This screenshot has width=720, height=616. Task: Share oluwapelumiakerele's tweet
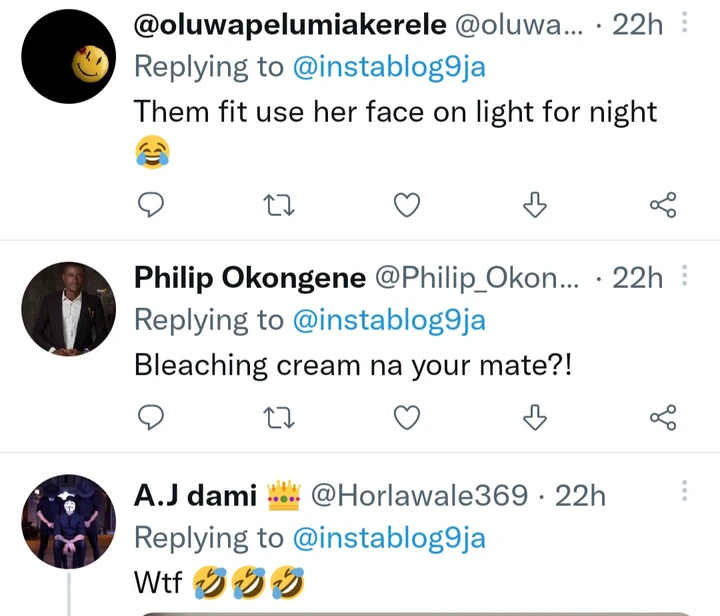663,205
